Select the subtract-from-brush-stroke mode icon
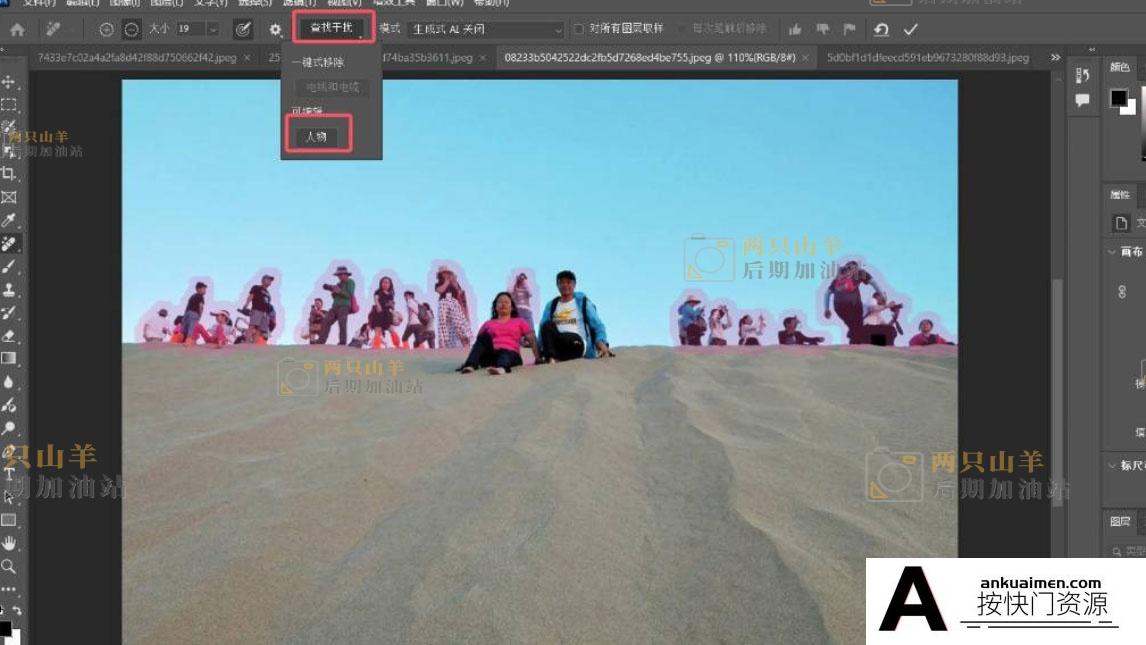Screen dimensions: 1146x645 point(132,30)
